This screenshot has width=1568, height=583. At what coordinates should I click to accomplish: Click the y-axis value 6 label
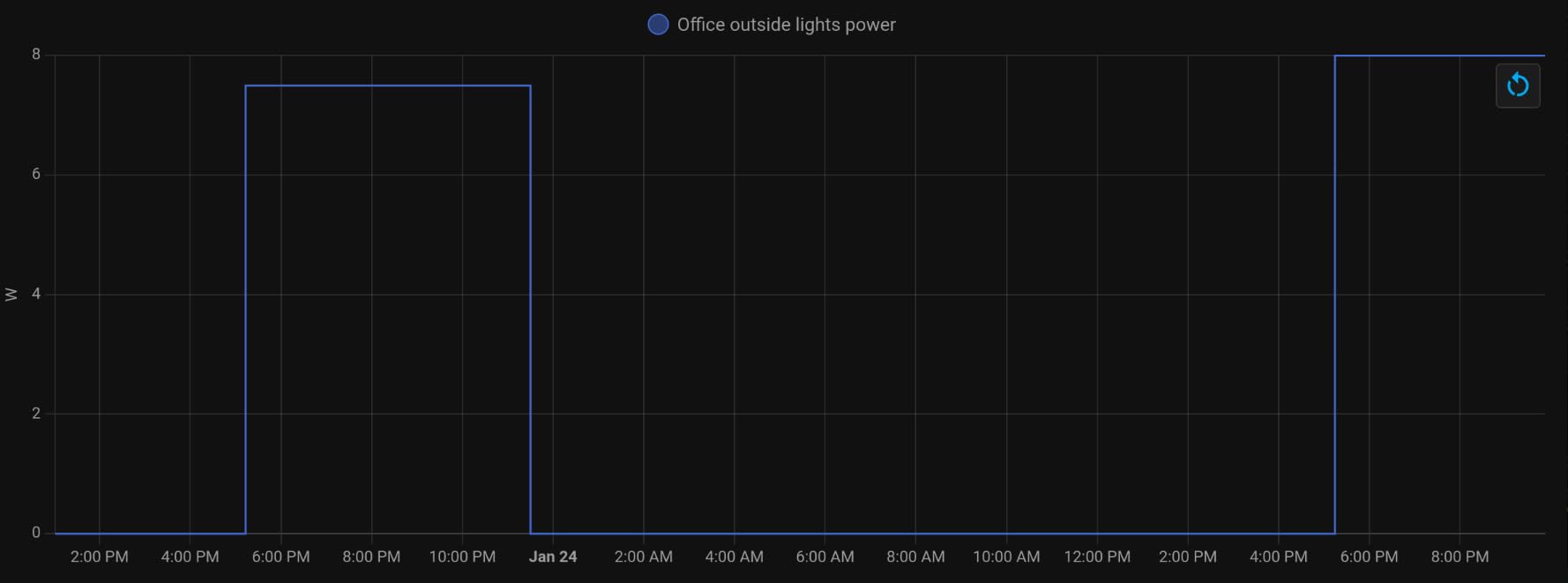click(x=36, y=175)
